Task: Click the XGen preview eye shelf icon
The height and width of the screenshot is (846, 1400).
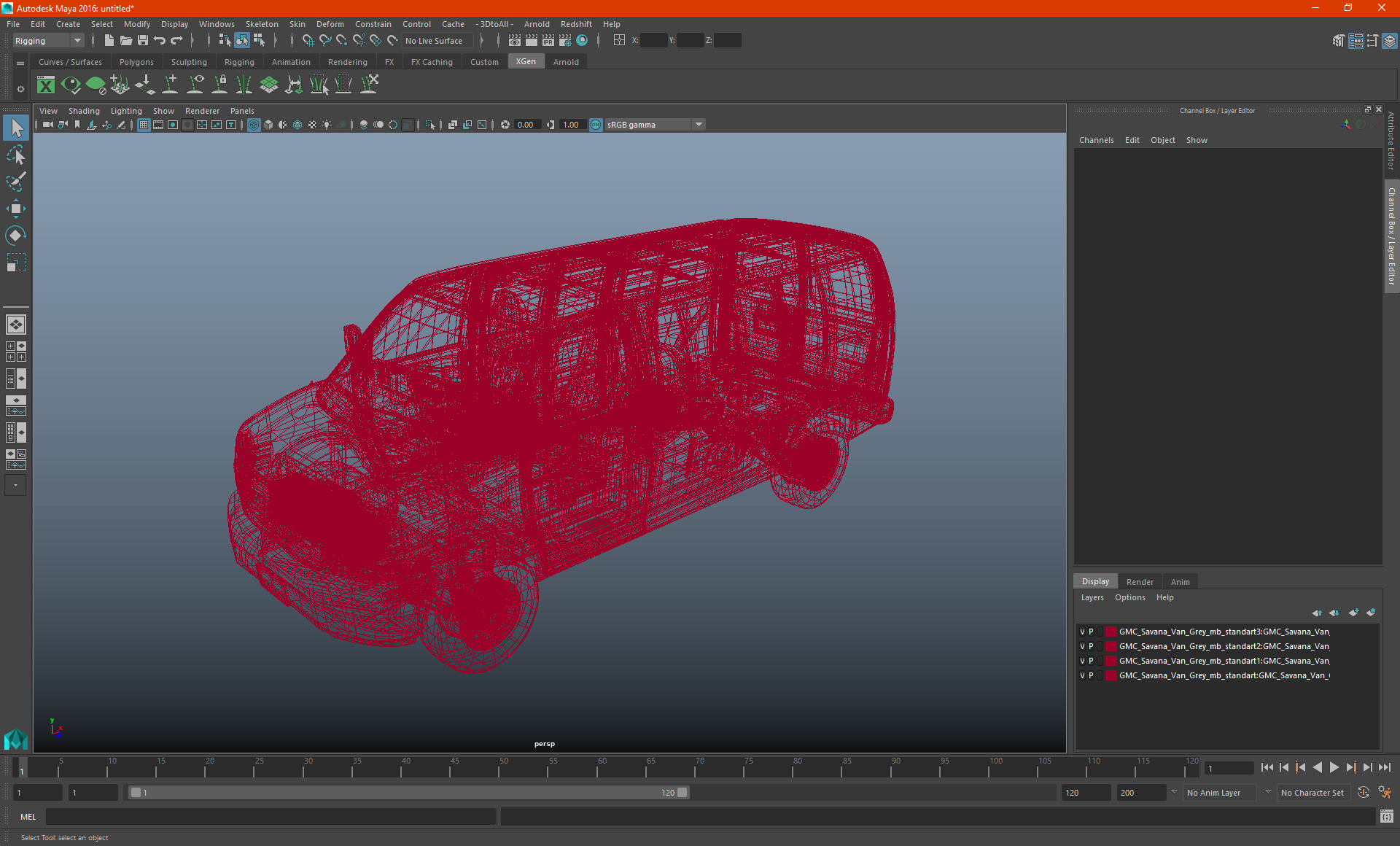Action: [71, 85]
